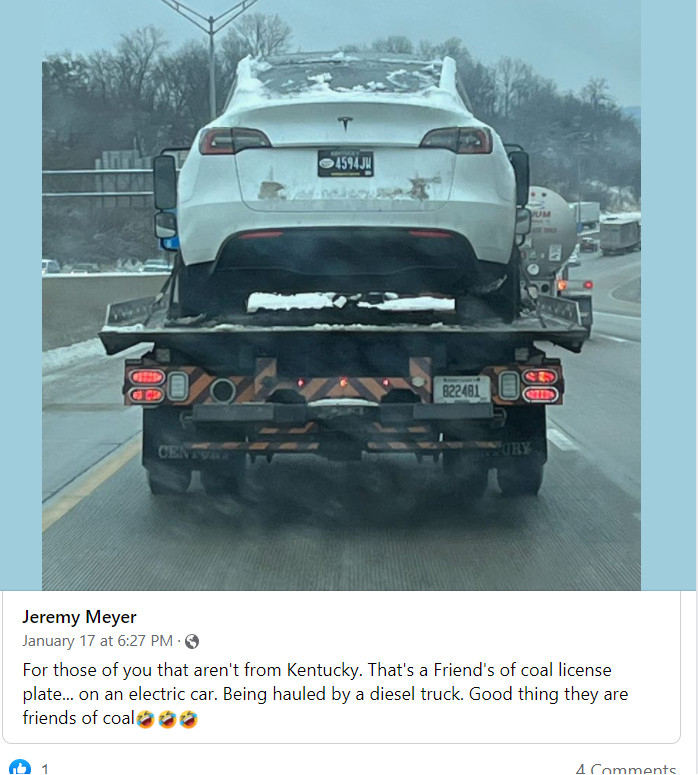
Task: Click the 822481 tow truck plate
Action: 461,389
